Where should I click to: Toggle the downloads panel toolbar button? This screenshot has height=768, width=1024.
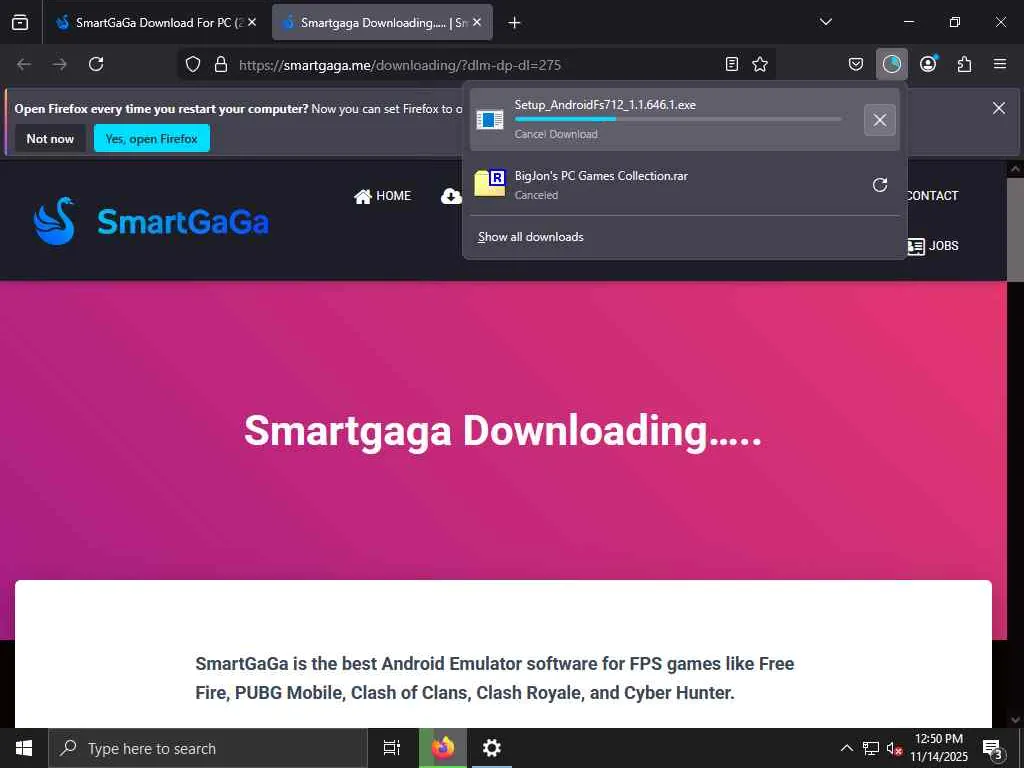tap(891, 64)
